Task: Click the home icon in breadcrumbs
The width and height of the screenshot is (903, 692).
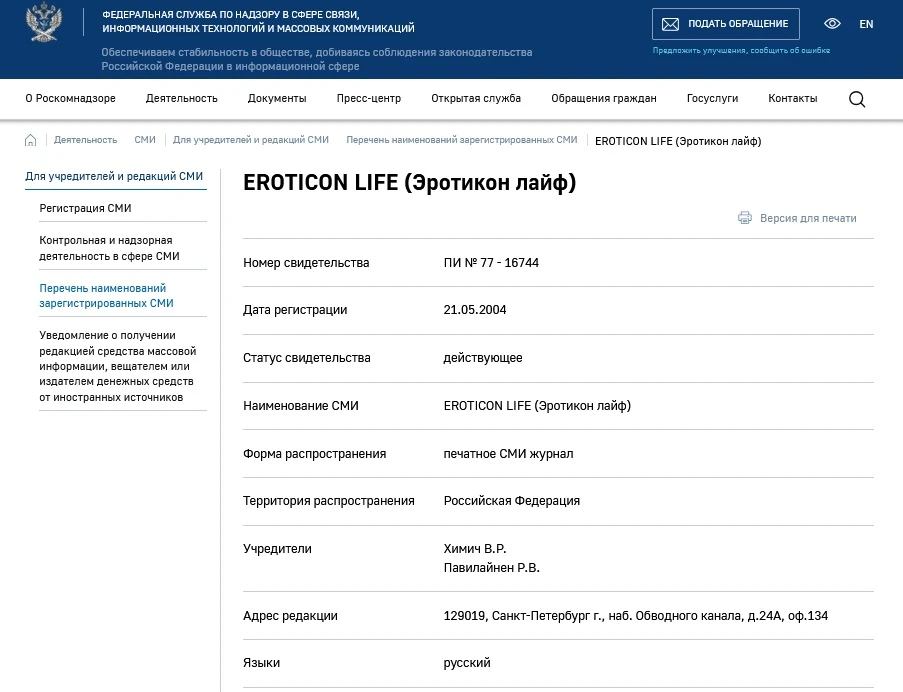Action: point(31,140)
